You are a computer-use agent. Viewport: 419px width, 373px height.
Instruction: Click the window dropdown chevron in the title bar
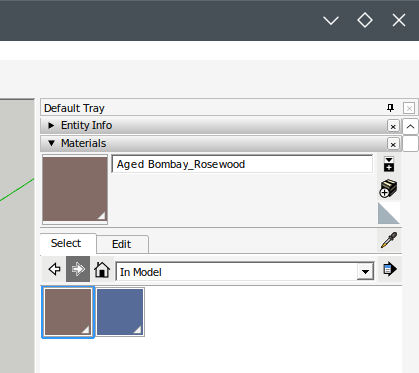331,20
